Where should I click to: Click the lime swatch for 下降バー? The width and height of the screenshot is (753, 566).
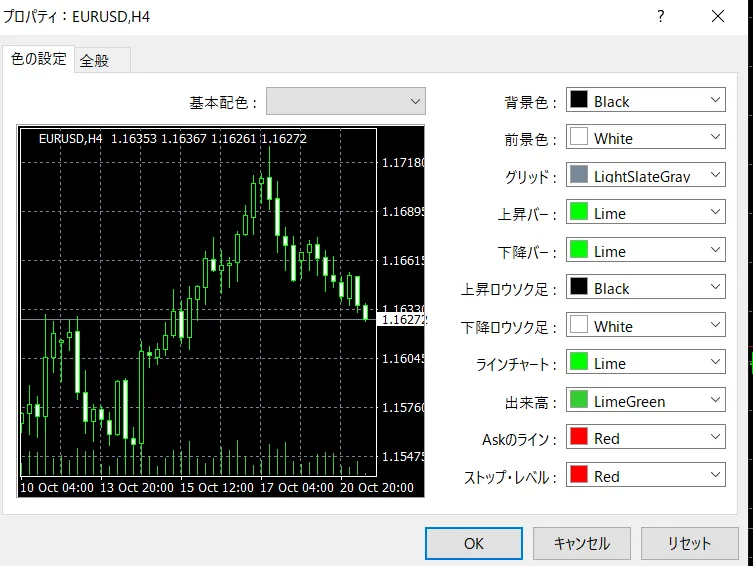point(579,249)
